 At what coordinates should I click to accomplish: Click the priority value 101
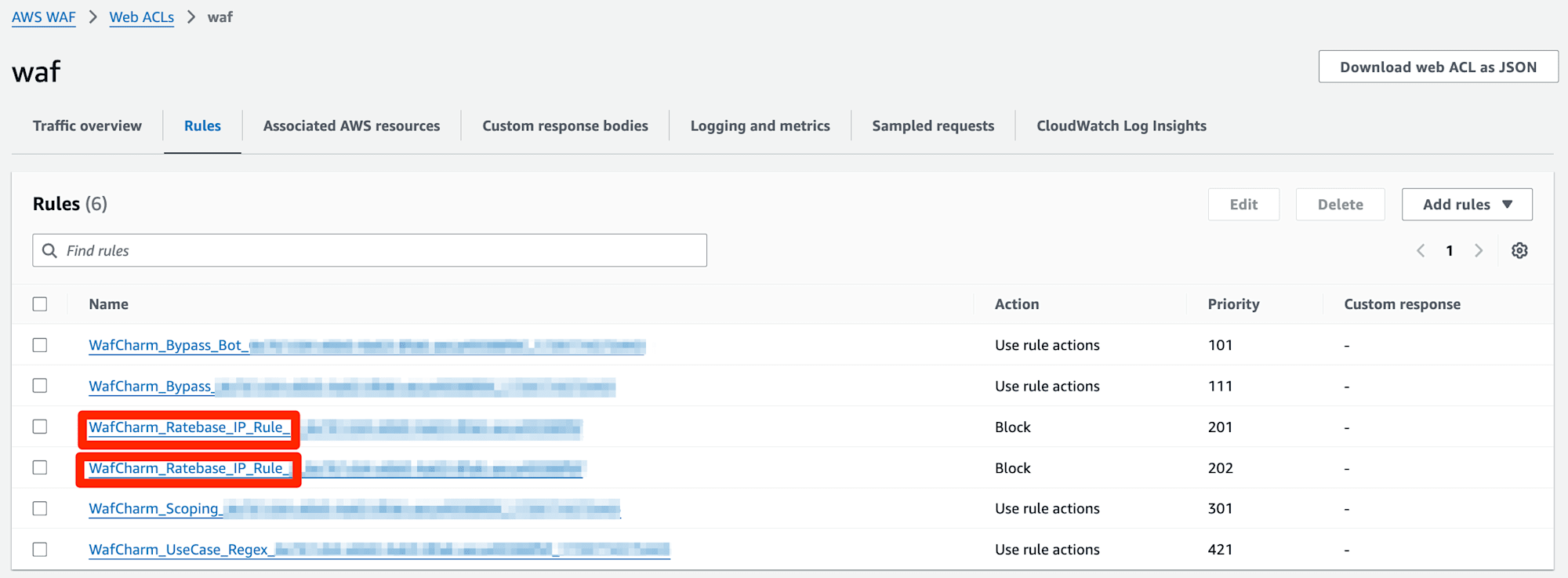[x=1220, y=346]
